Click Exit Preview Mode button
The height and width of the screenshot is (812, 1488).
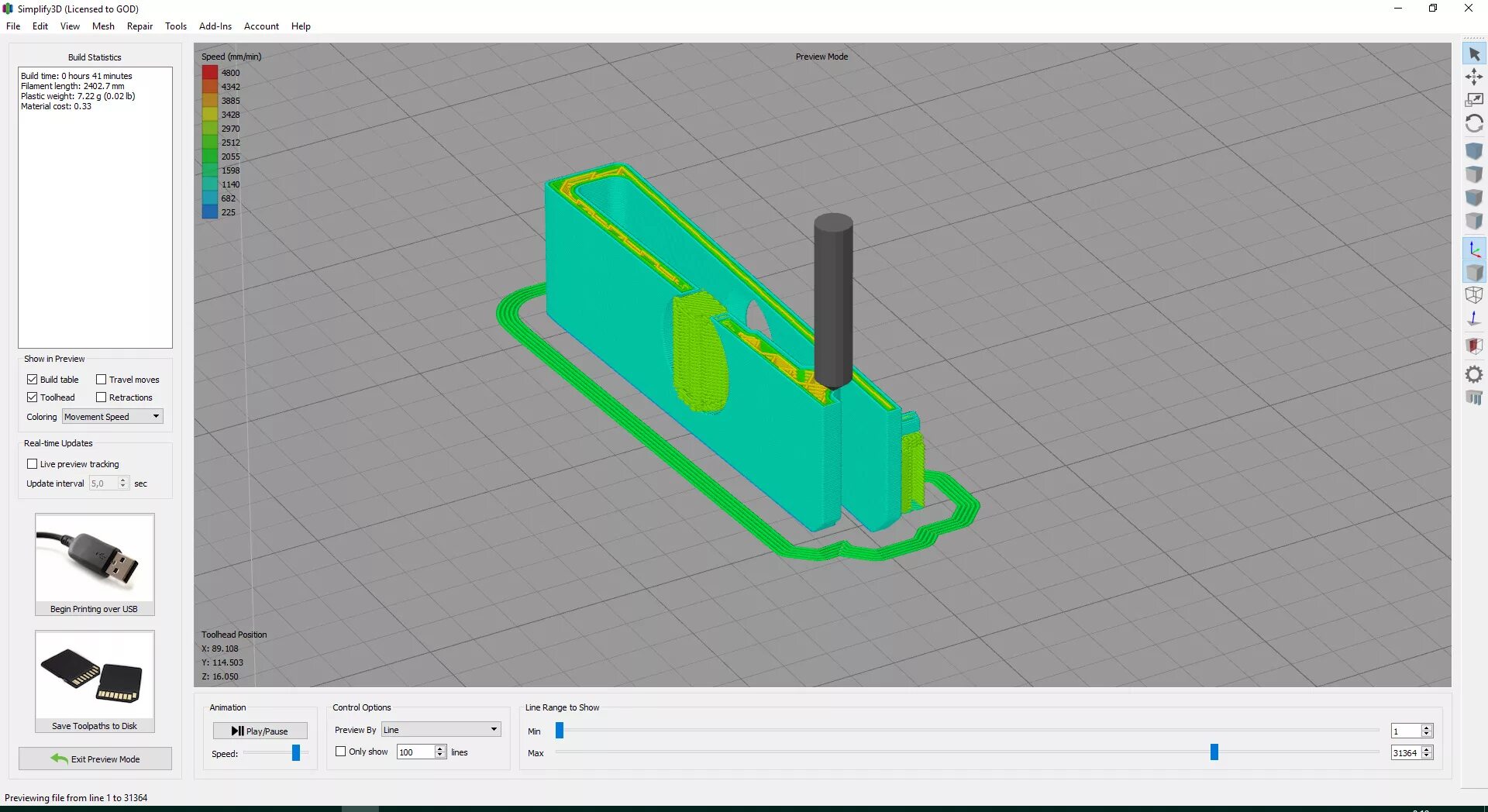pyautogui.click(x=95, y=759)
